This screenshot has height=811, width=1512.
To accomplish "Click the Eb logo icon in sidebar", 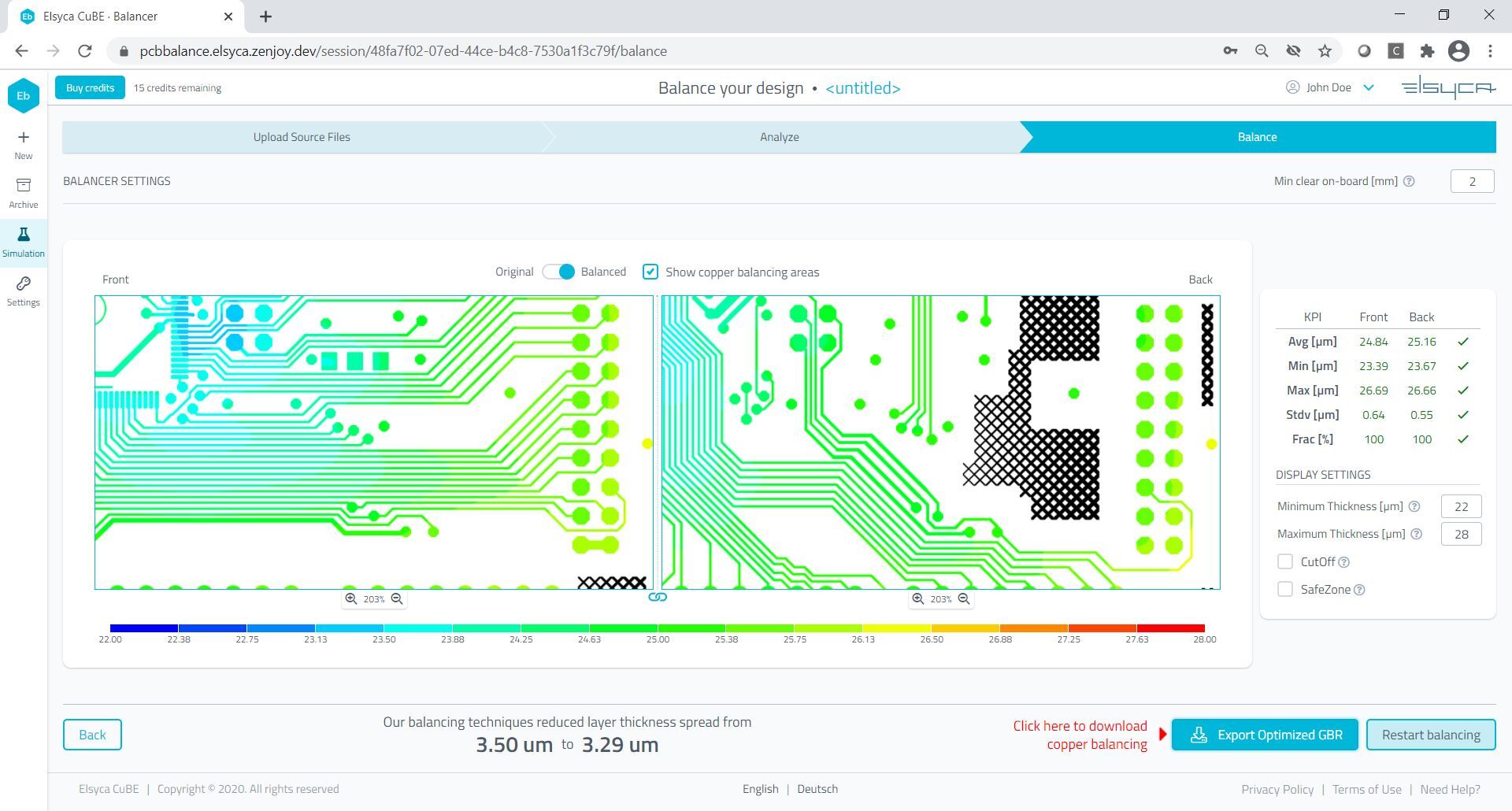I will pyautogui.click(x=23, y=96).
